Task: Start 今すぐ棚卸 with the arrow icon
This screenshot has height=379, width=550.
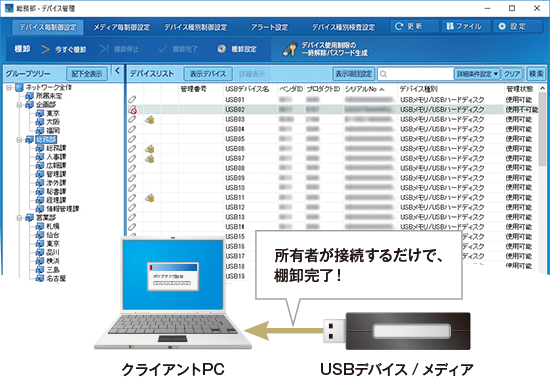Action: 45,49
